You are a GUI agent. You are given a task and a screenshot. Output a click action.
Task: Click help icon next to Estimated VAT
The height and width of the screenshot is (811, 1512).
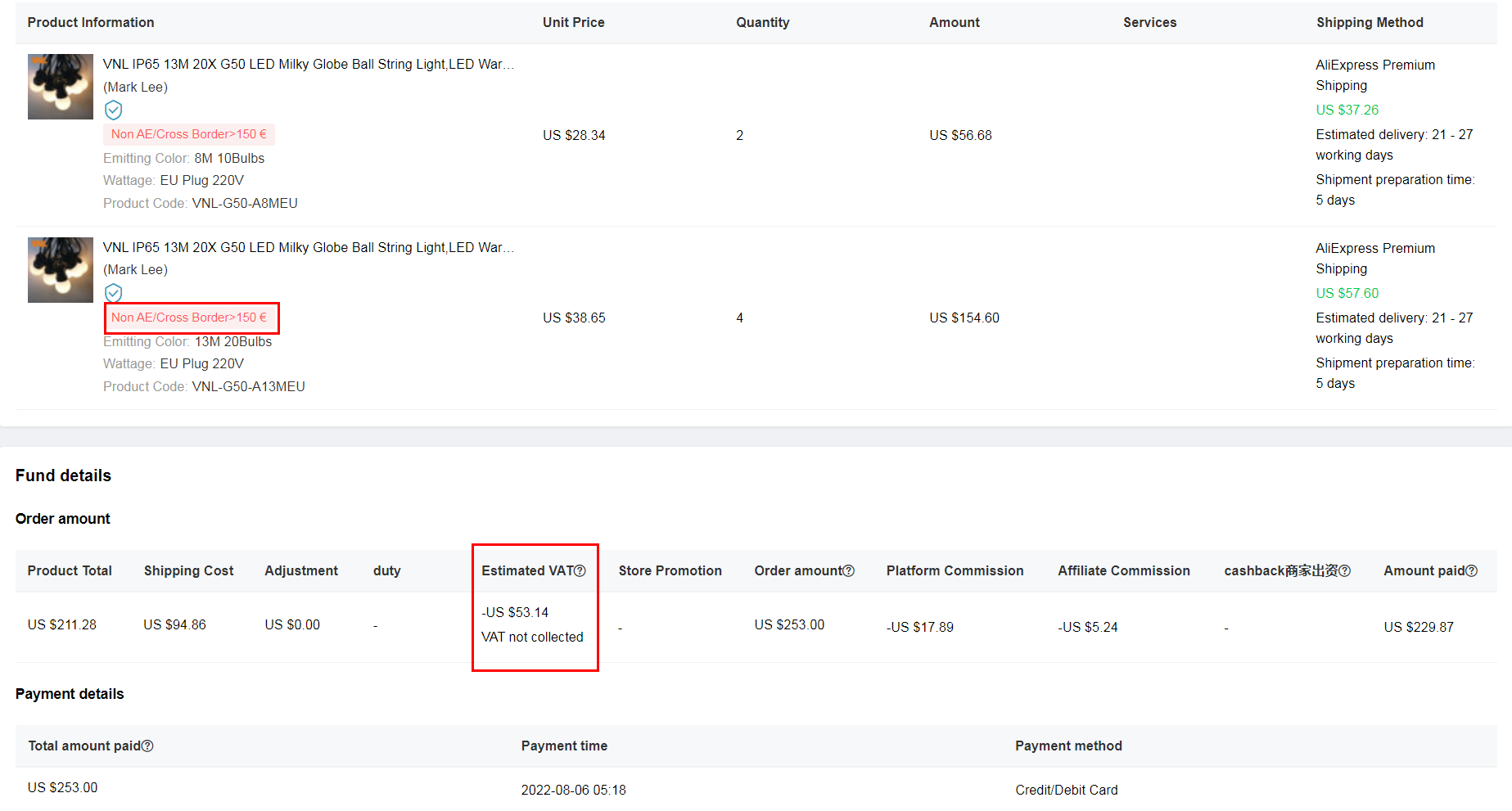[580, 571]
